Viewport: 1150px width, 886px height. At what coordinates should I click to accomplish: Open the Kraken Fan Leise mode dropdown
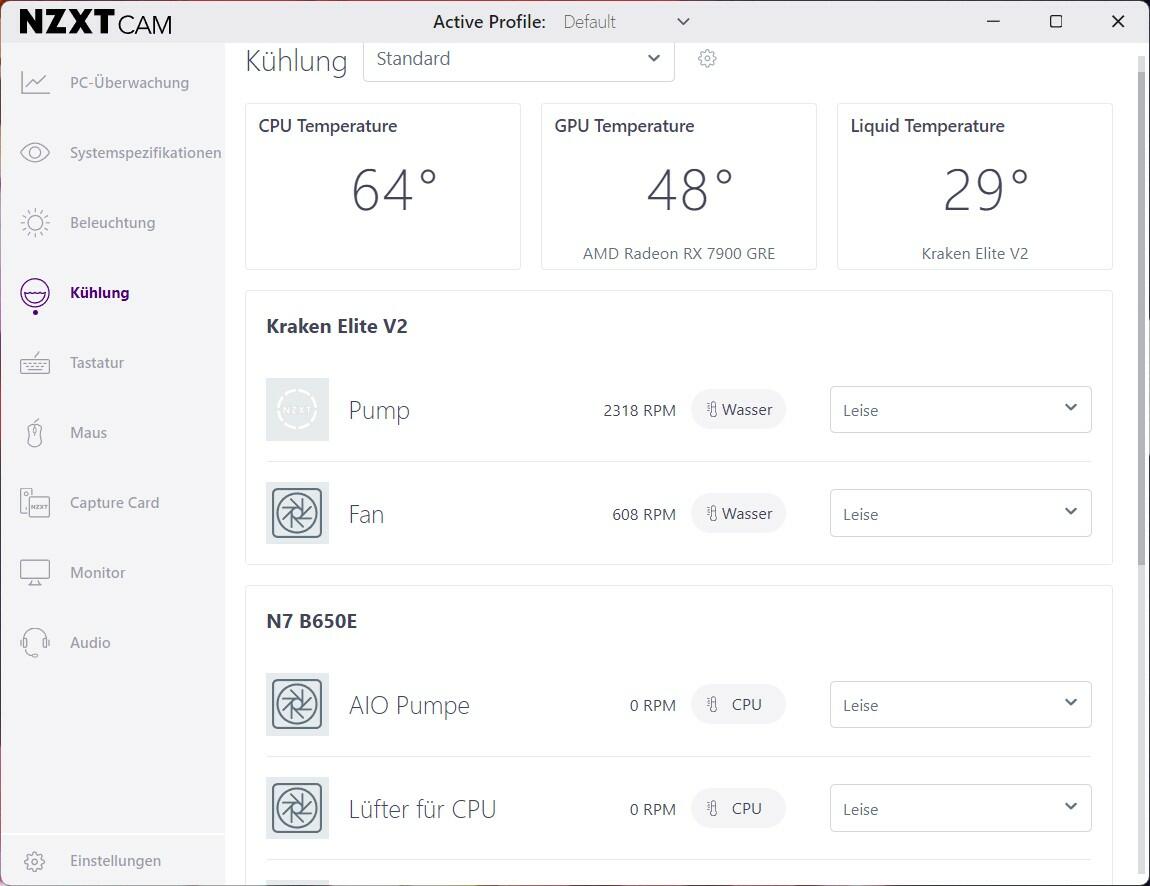click(x=960, y=513)
